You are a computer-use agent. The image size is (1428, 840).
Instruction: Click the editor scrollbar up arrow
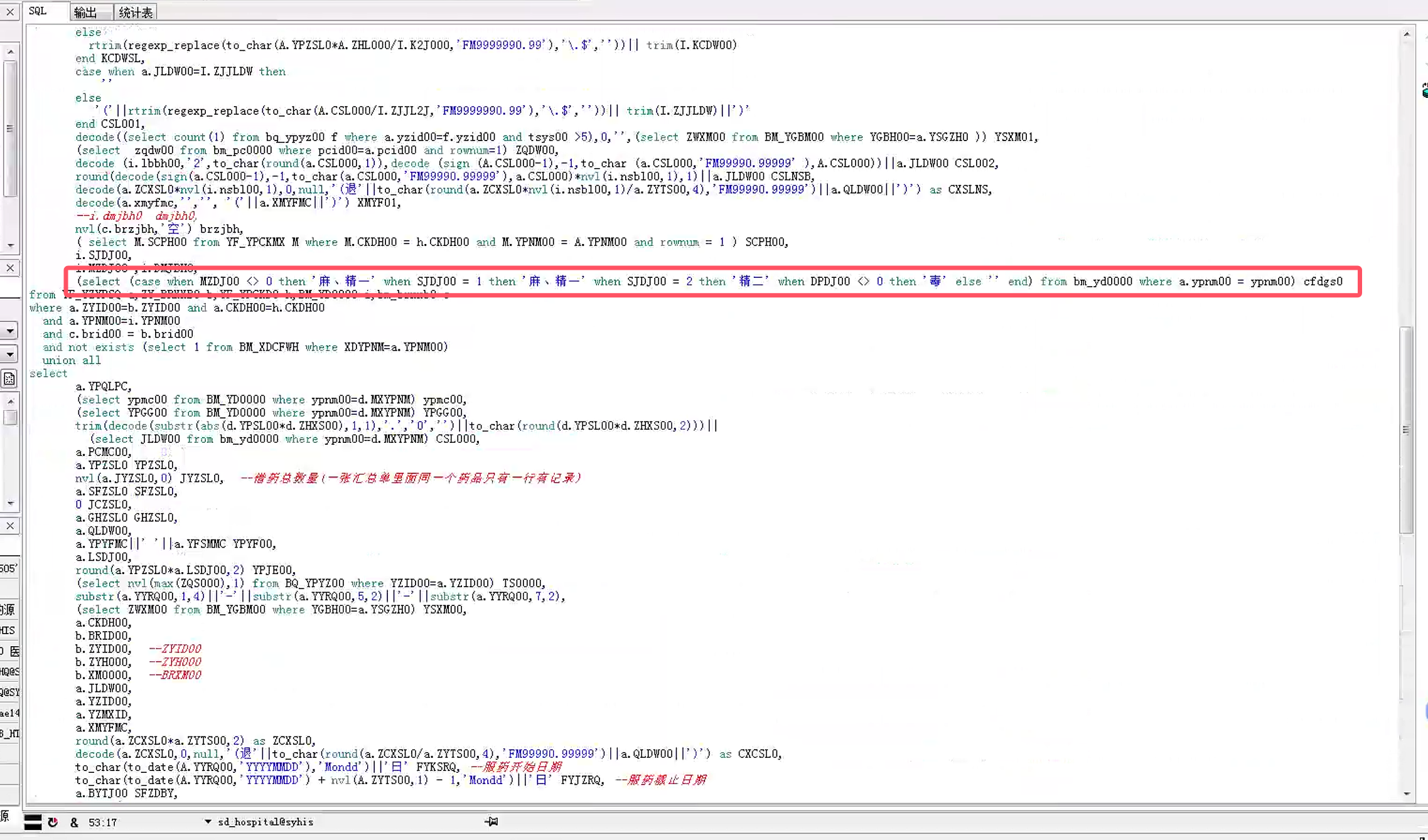tap(1407, 35)
